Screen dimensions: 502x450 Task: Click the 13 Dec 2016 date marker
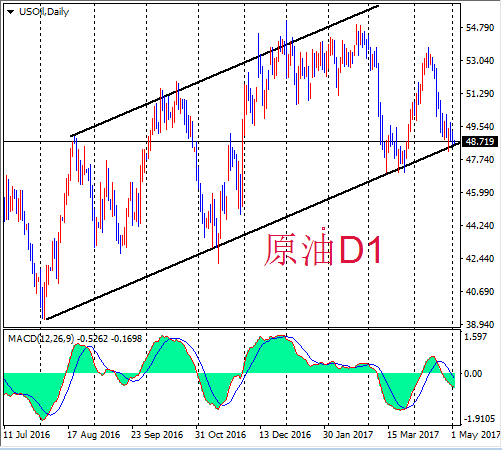click(x=285, y=435)
